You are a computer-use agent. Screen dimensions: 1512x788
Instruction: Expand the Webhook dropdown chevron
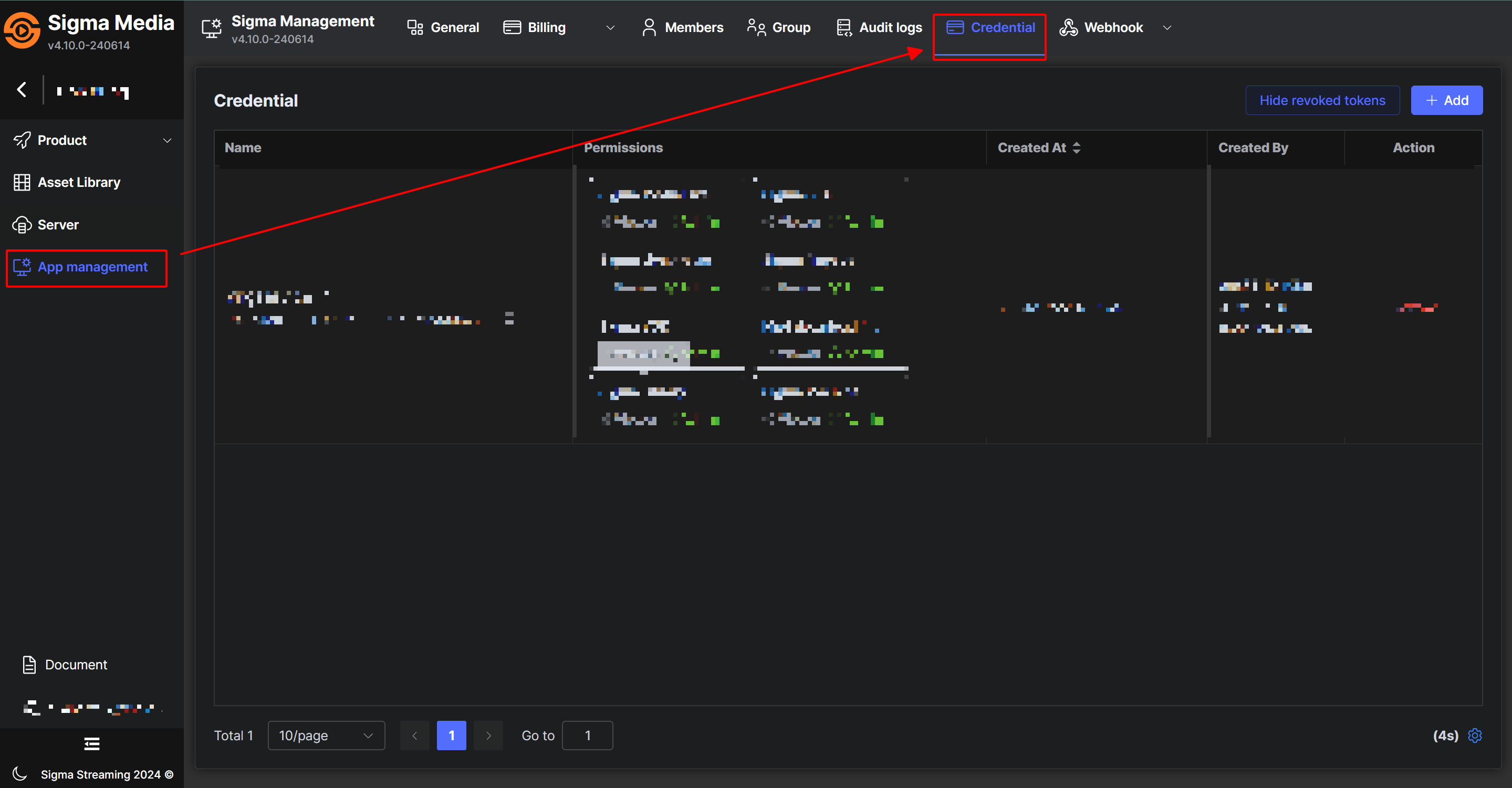tap(1167, 28)
